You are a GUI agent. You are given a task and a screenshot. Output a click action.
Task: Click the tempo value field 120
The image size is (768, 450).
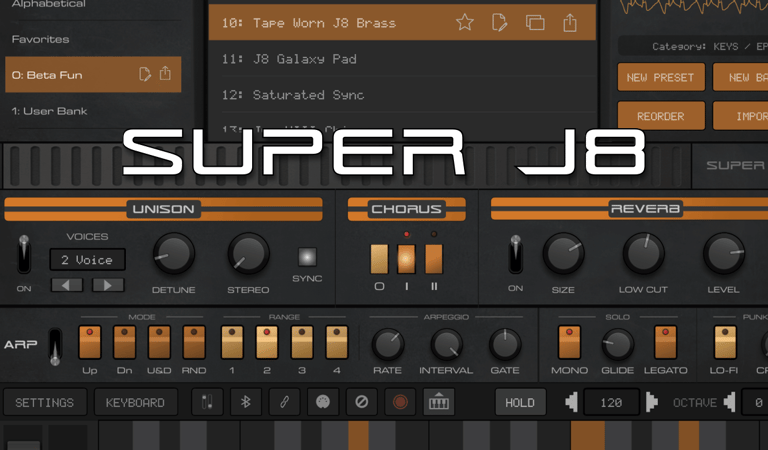pos(612,402)
